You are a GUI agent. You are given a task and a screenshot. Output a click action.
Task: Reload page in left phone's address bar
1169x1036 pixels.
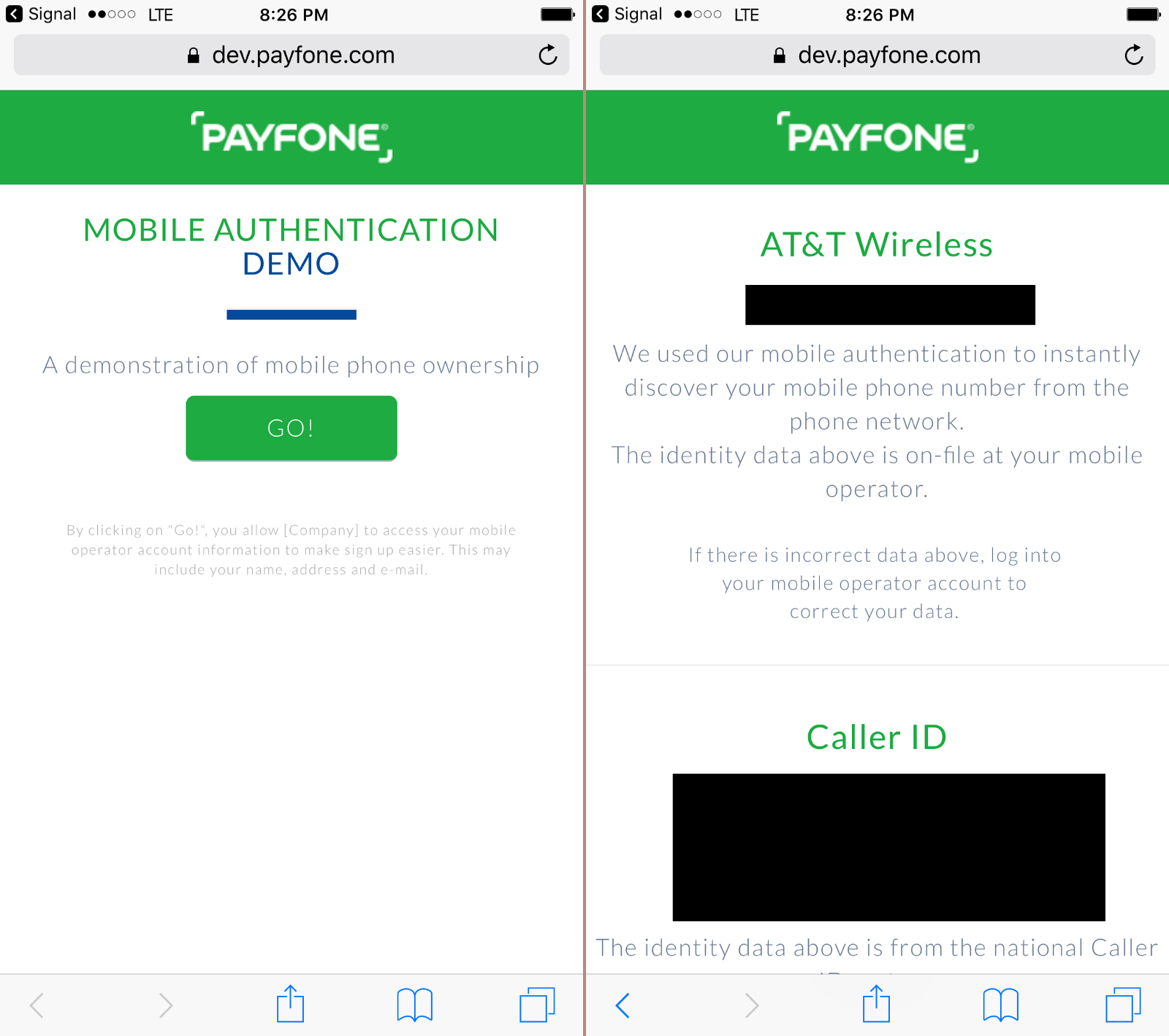pos(548,55)
